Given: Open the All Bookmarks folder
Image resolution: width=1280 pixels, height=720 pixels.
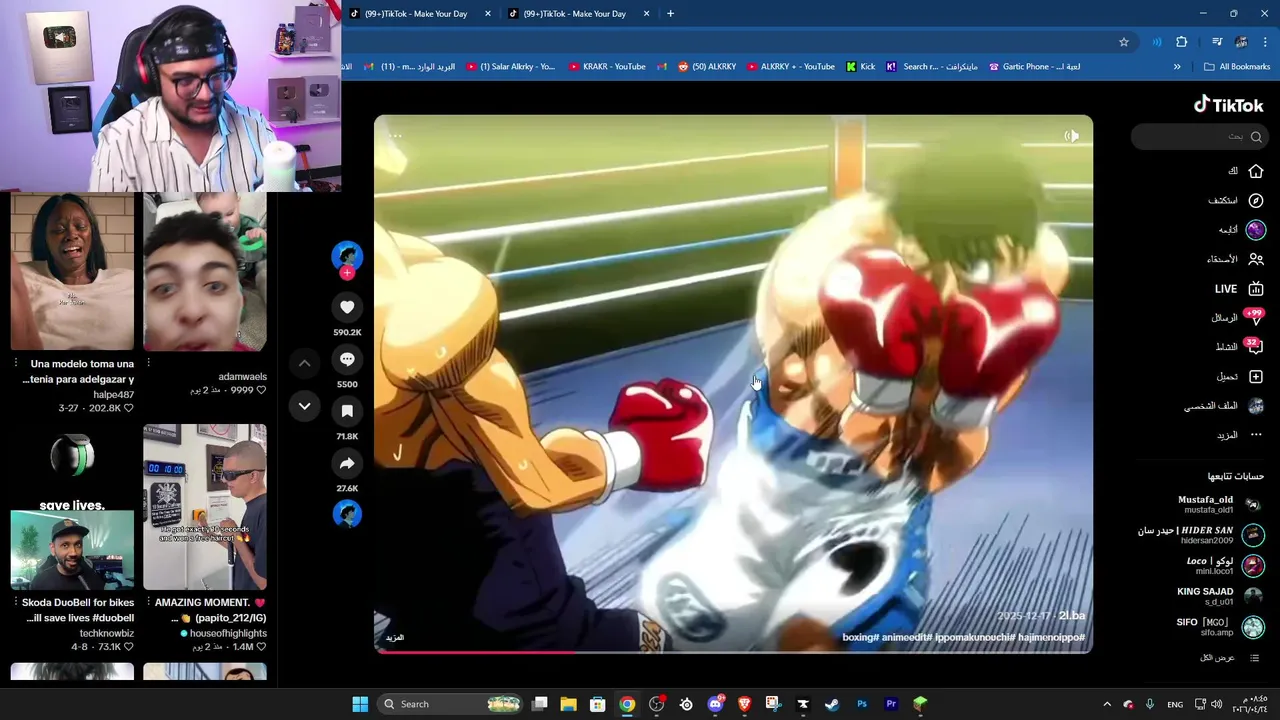Looking at the screenshot, I should tap(1237, 67).
